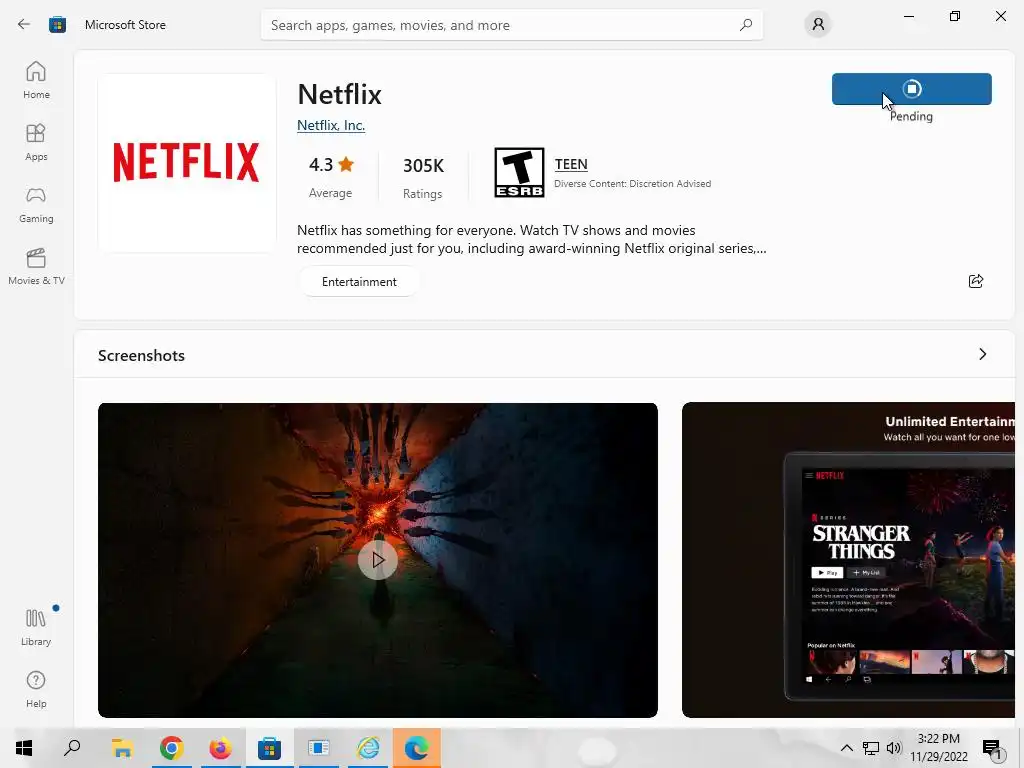Click the ESRB Teen rating badge
Screen dimensions: 1024x768
pyautogui.click(x=519, y=172)
